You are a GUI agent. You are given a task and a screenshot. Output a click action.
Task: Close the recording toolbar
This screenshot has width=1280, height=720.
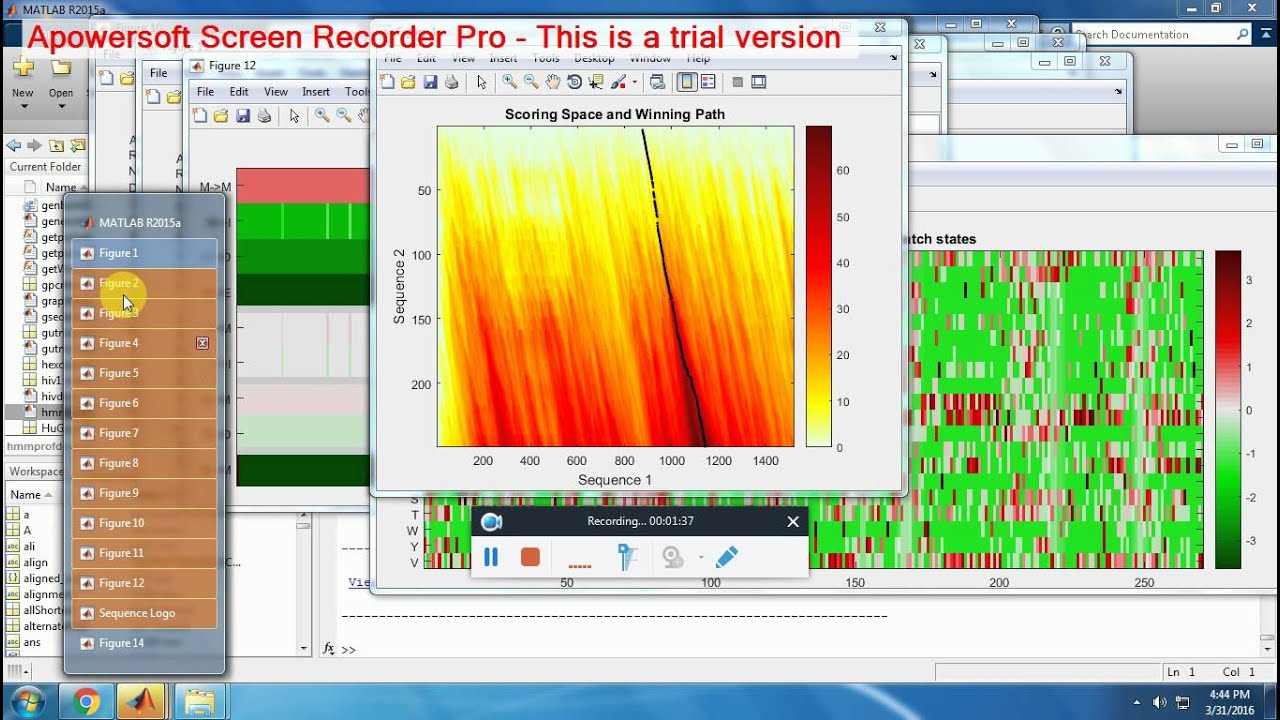click(793, 521)
